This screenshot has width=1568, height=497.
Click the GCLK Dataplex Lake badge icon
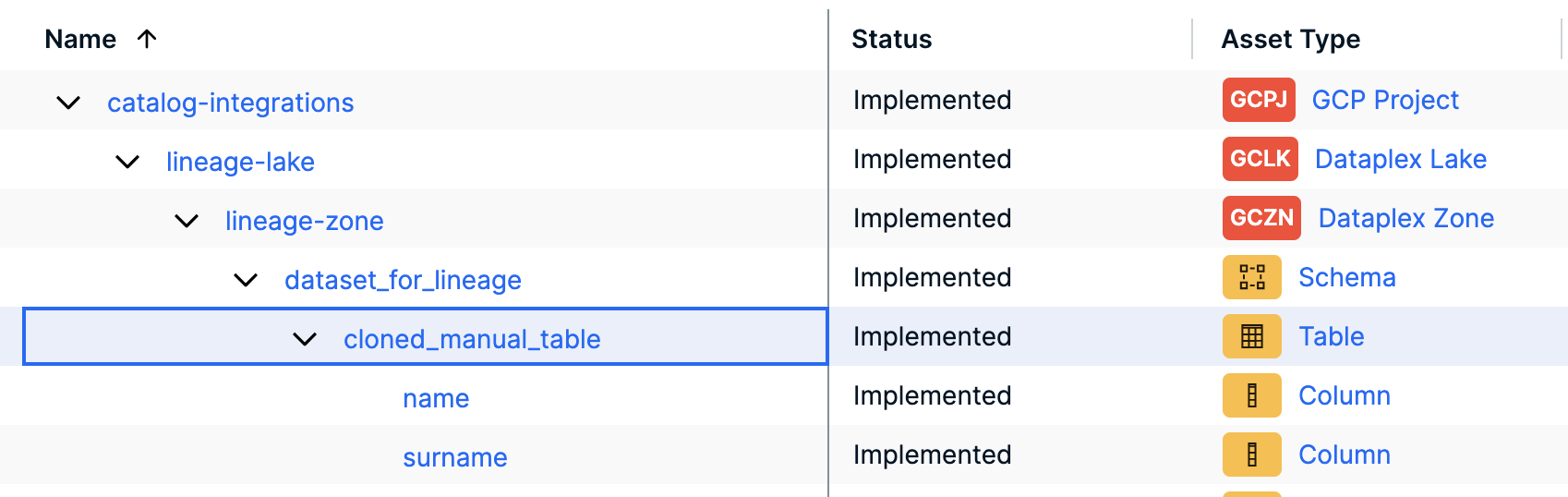coord(1260,159)
